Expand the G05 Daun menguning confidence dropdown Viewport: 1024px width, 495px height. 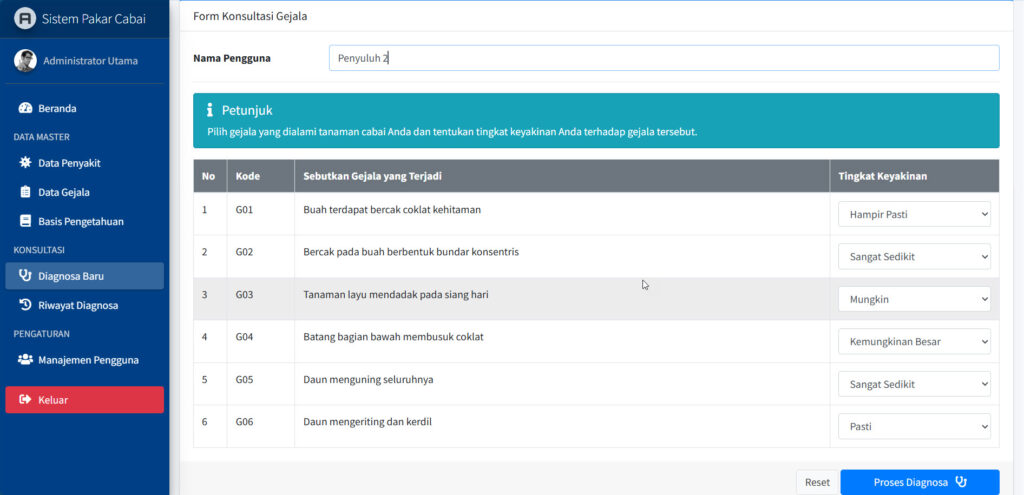[x=914, y=384]
